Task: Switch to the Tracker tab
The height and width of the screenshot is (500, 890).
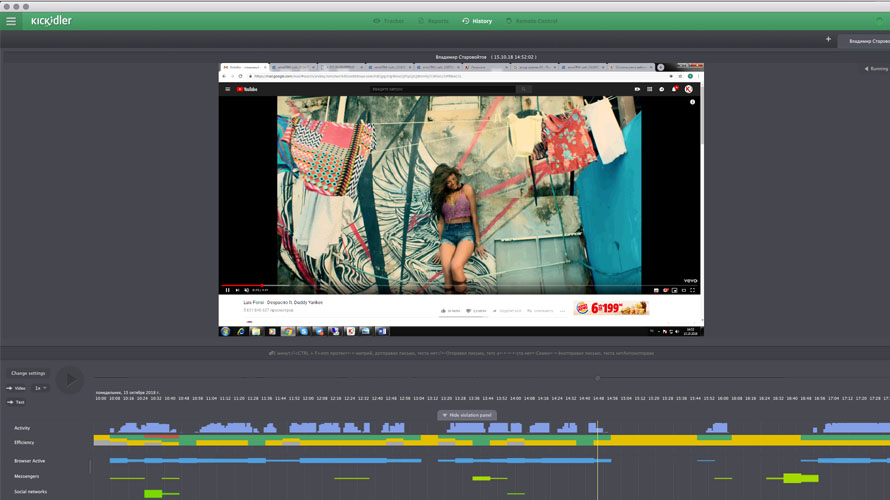Action: pos(389,21)
